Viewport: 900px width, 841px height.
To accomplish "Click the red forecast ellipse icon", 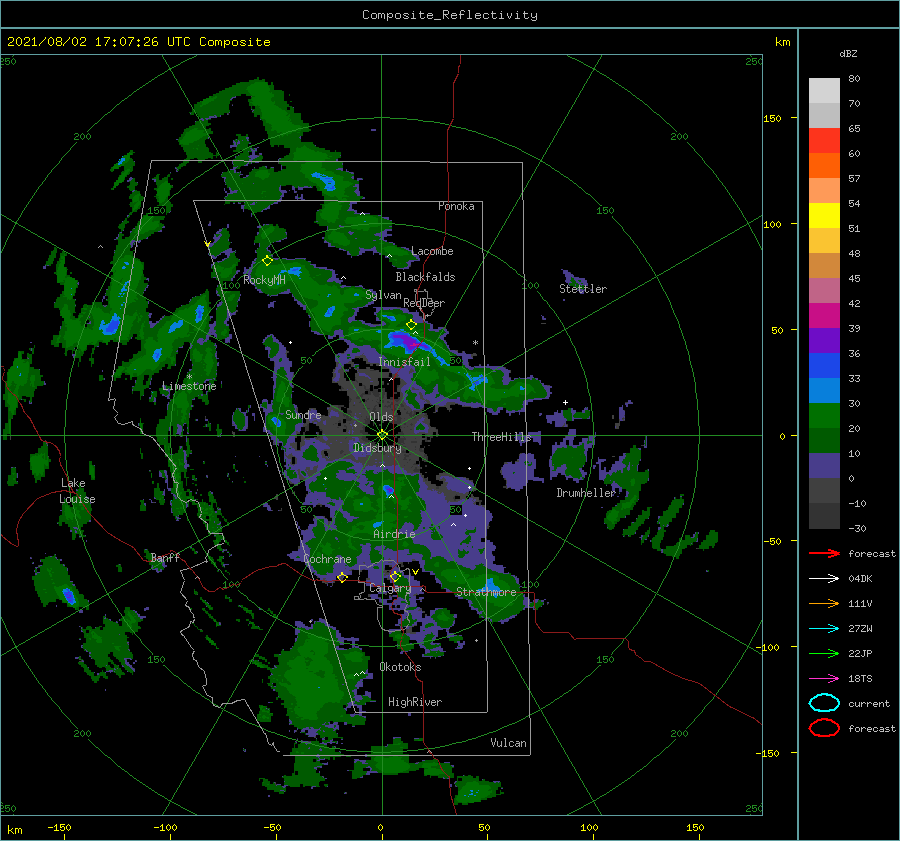I will click(x=824, y=728).
